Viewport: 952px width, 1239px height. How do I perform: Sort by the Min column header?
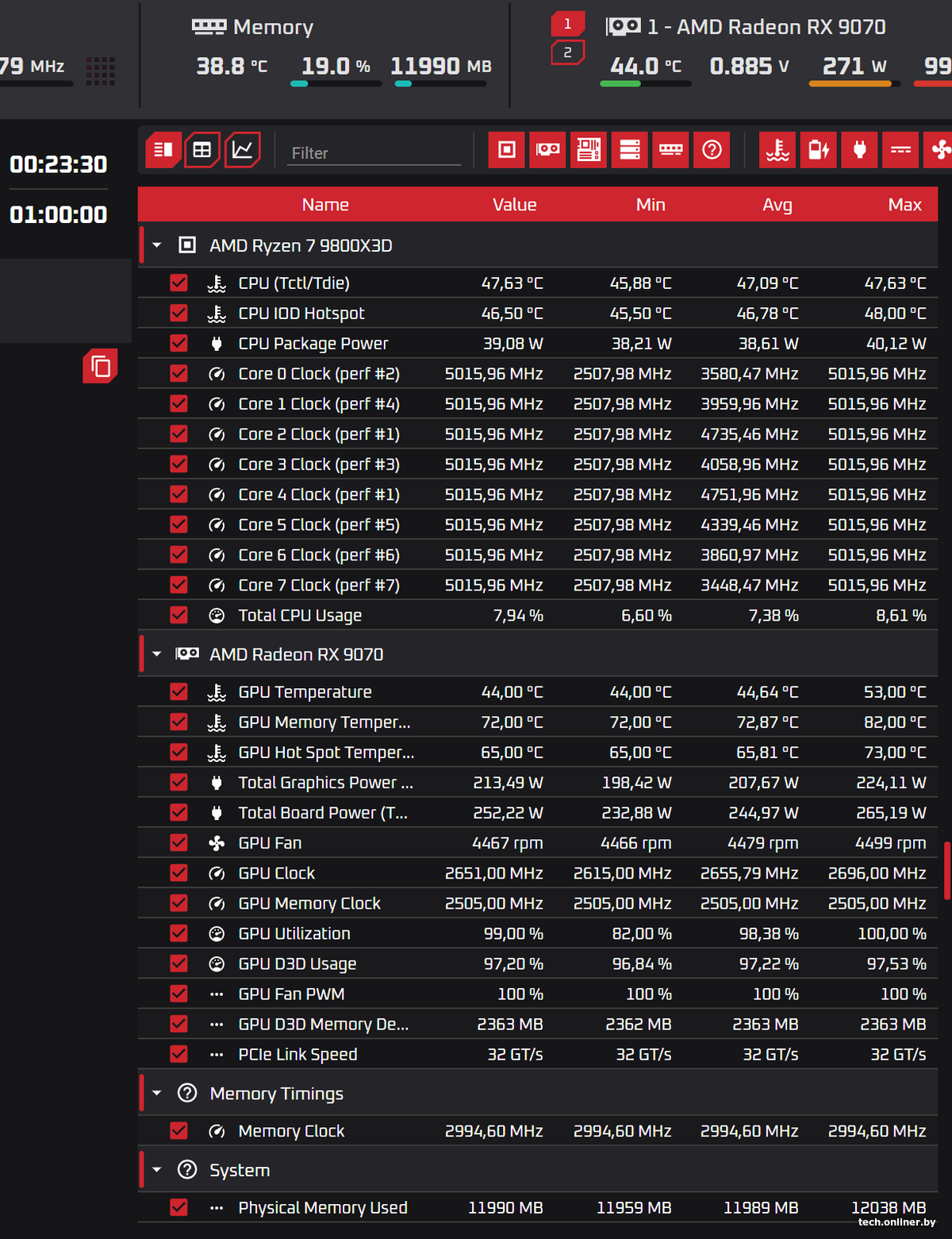pyautogui.click(x=651, y=204)
